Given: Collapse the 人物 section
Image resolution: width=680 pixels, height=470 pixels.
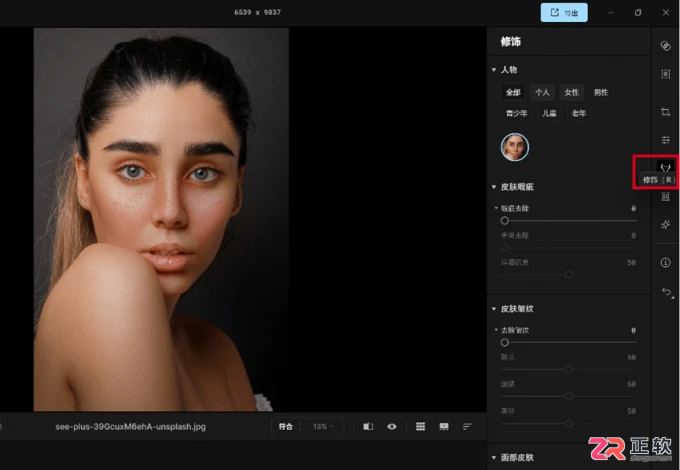Looking at the screenshot, I should [x=494, y=70].
